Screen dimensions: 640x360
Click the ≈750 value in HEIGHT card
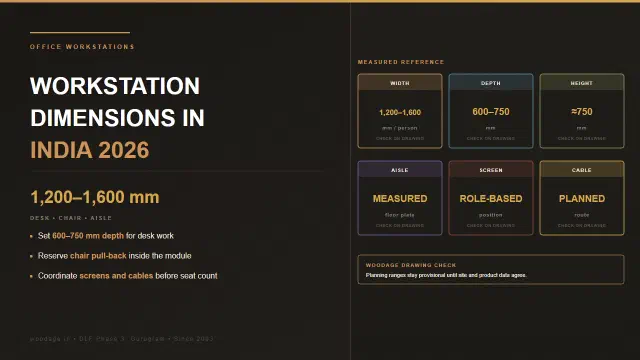coord(582,112)
